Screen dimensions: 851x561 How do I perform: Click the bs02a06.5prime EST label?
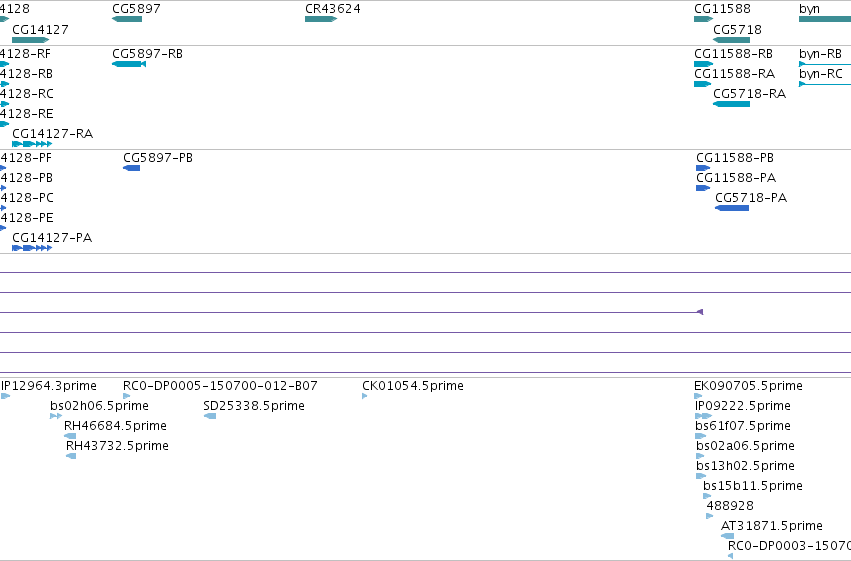pos(745,446)
